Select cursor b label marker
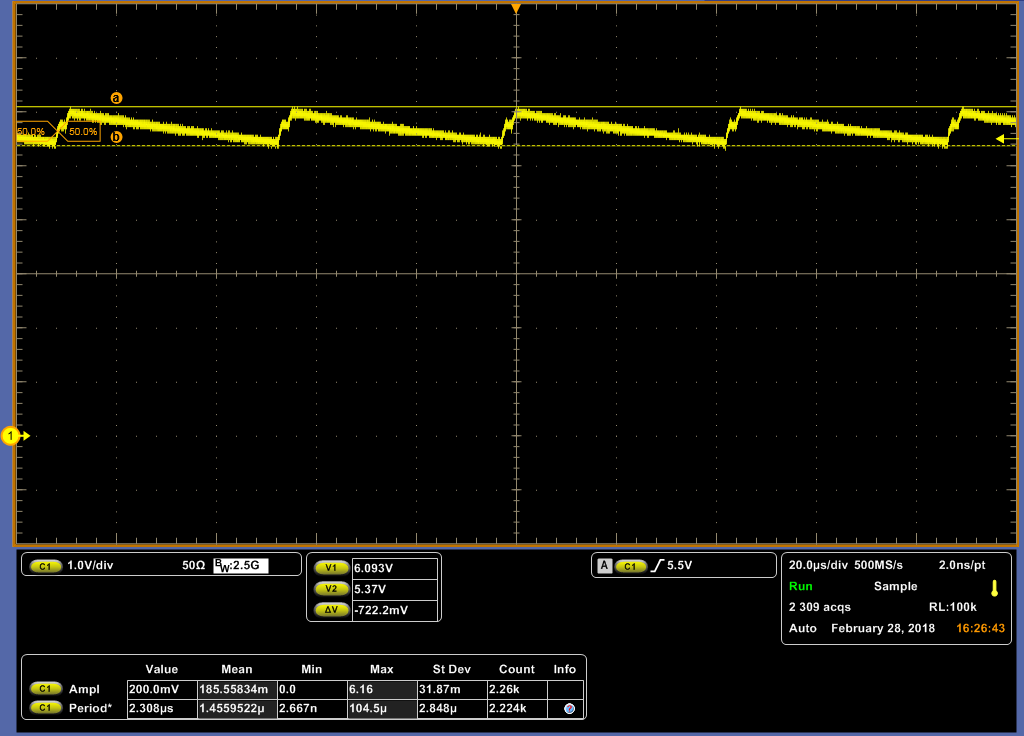The width and height of the screenshot is (1024, 736). (x=116, y=137)
